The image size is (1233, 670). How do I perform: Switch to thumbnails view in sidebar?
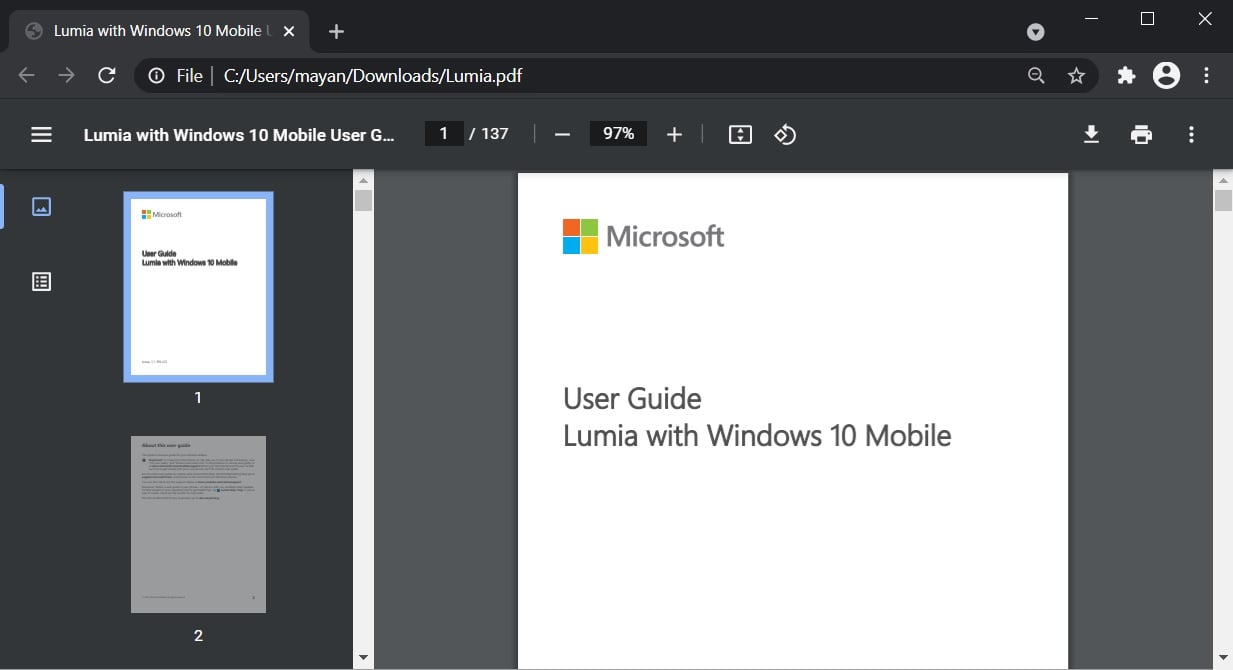pyautogui.click(x=41, y=207)
